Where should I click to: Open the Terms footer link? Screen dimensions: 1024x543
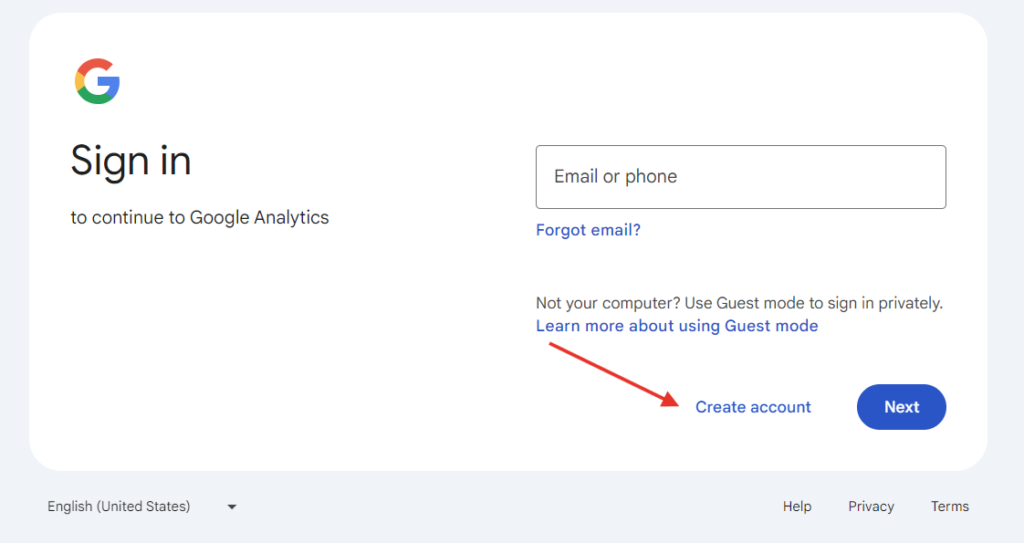pyautogui.click(x=950, y=506)
